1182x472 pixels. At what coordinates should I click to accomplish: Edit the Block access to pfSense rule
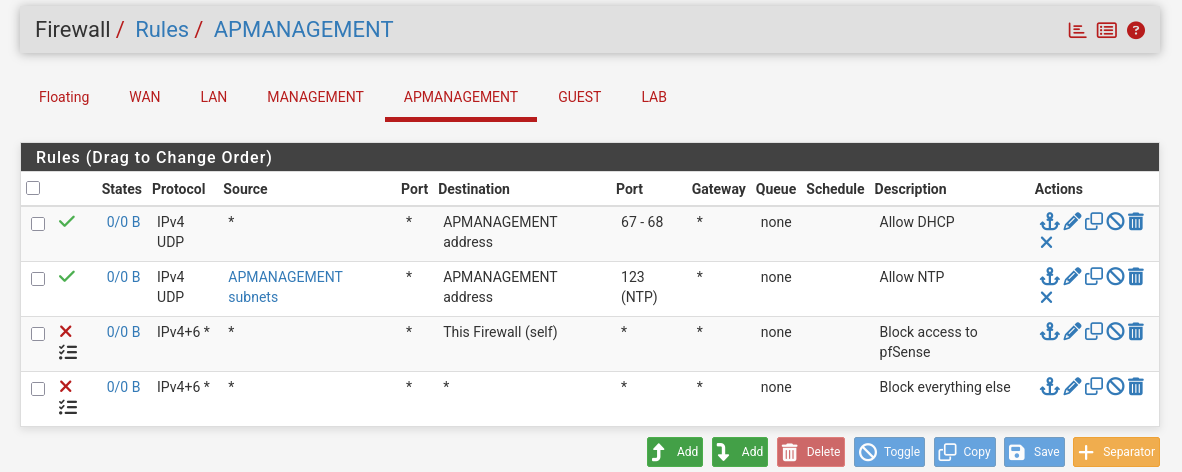(x=1072, y=332)
